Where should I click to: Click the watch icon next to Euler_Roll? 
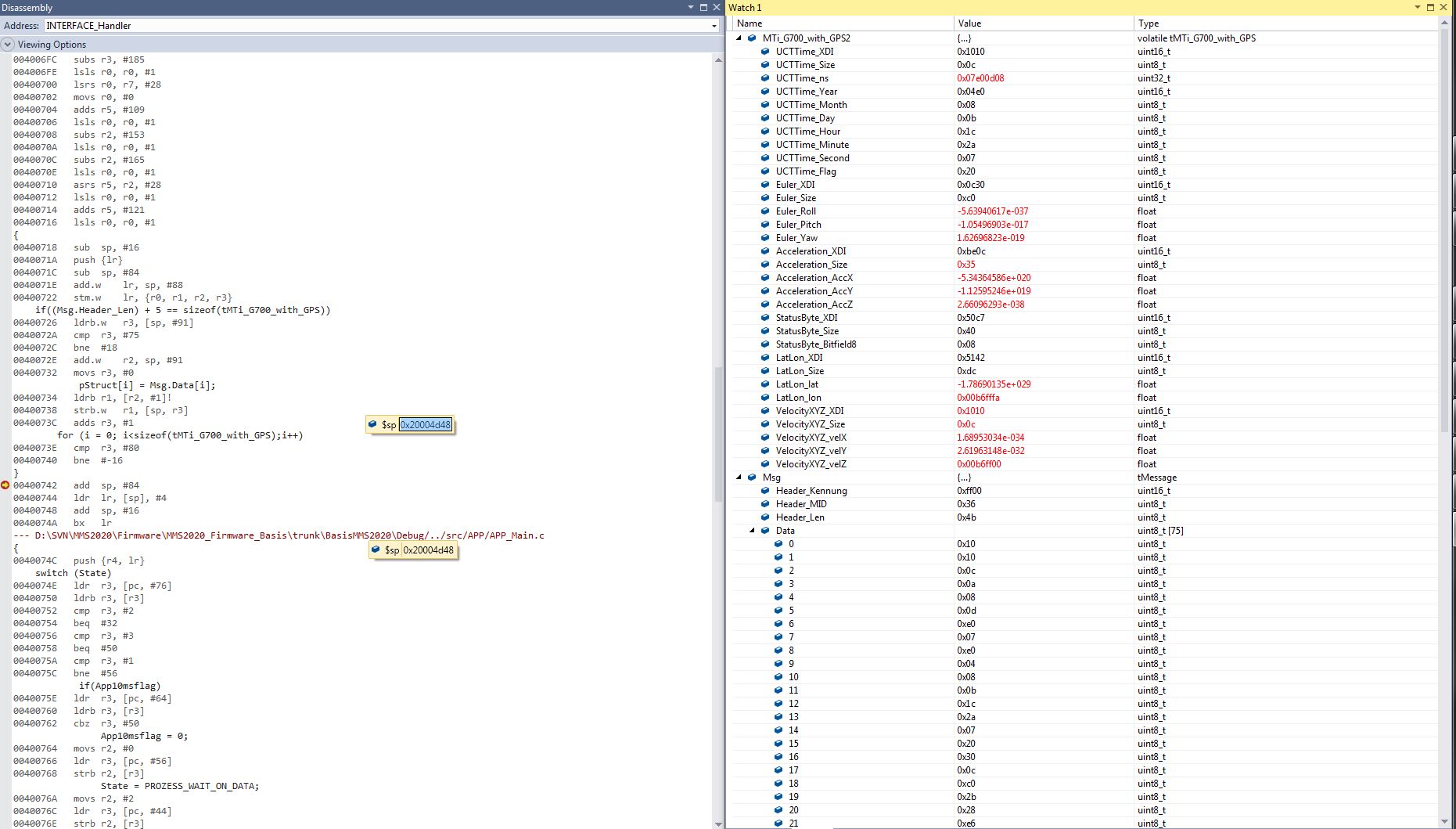[765, 211]
